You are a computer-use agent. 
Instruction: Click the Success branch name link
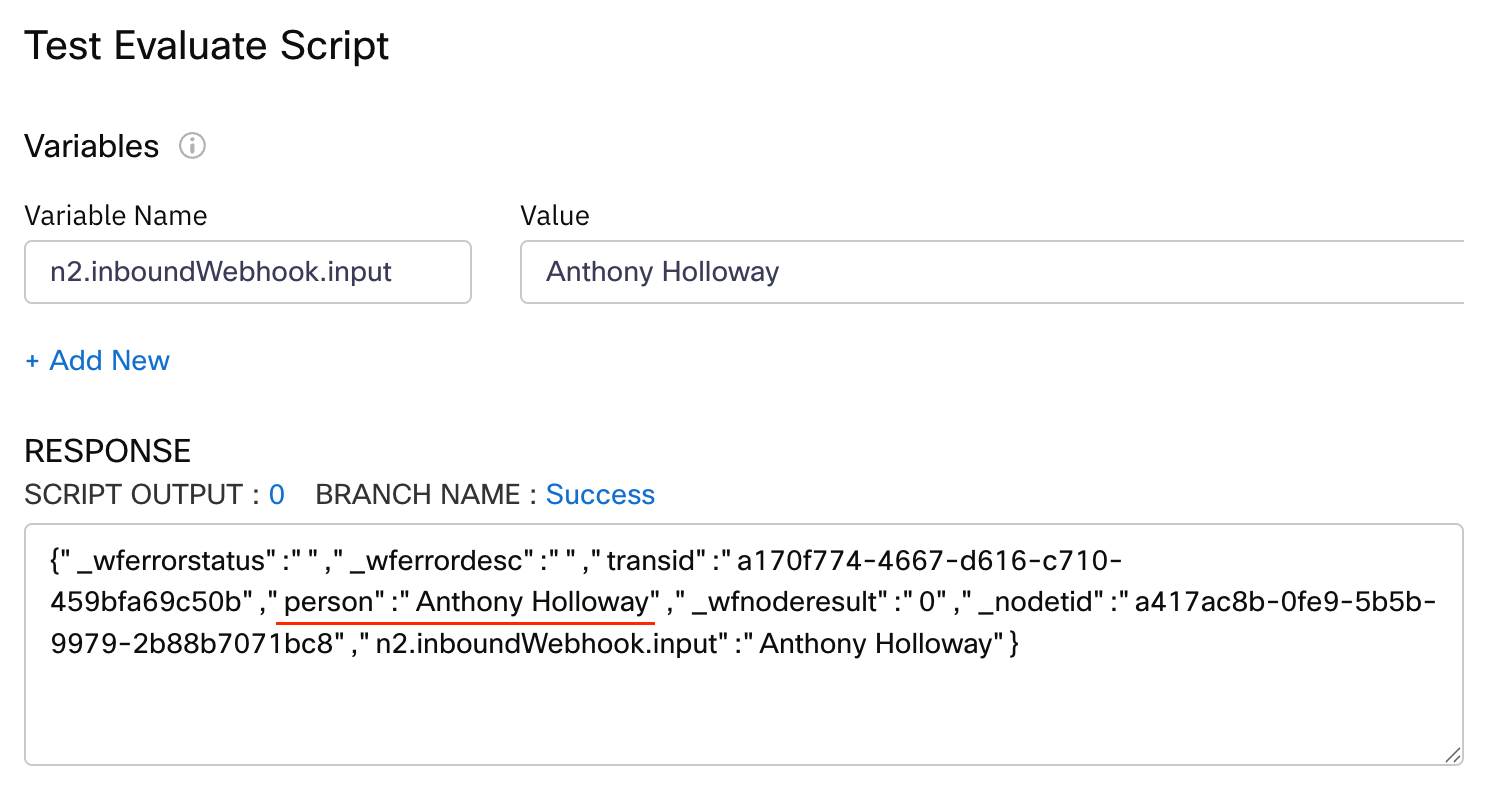click(x=600, y=495)
